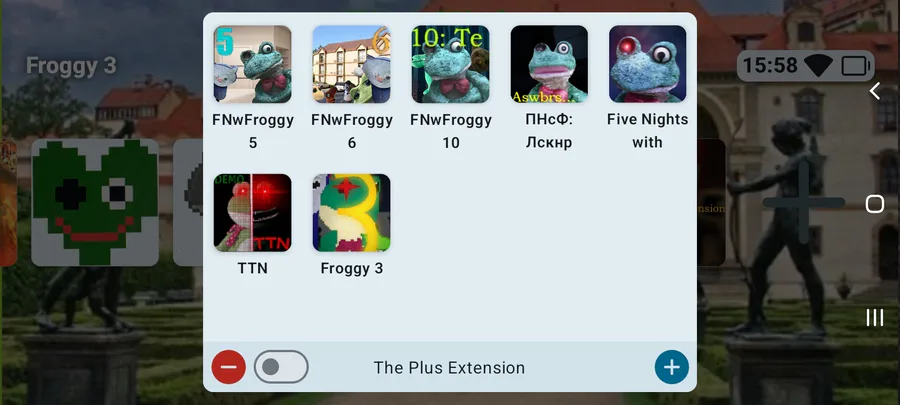Tap the large plus icon behind the folder
Screen dimensions: 900x405
804,202
